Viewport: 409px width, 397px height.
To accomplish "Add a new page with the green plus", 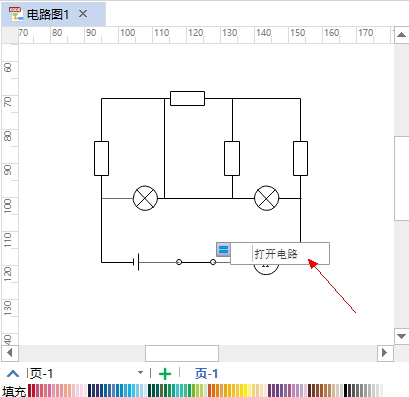I will (165, 374).
